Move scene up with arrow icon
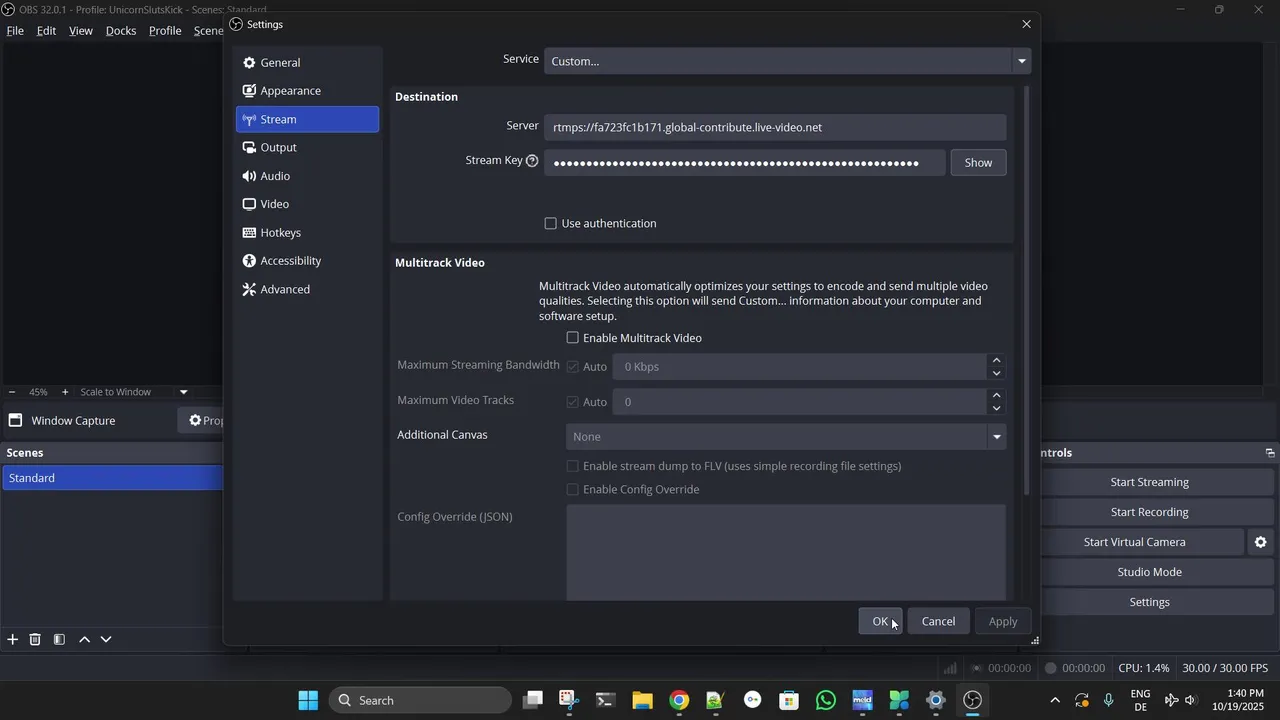1280x720 pixels. pos(84,640)
